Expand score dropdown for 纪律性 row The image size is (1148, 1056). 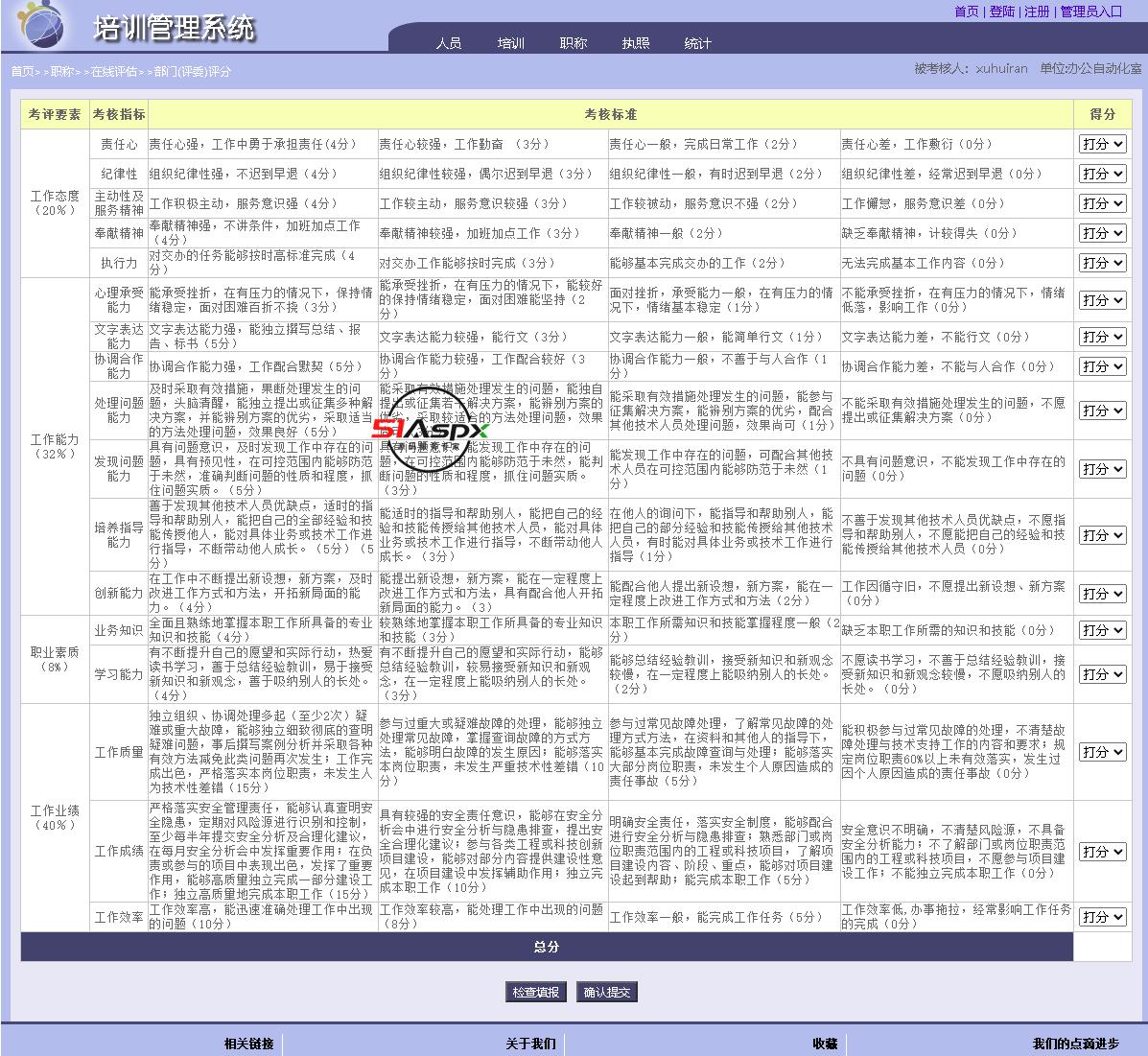coord(1102,174)
